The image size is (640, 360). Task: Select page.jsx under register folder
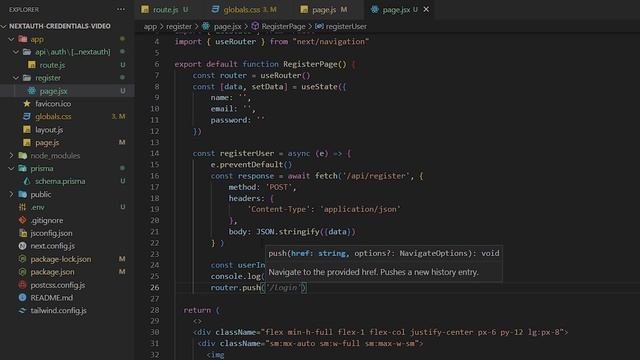[53, 91]
